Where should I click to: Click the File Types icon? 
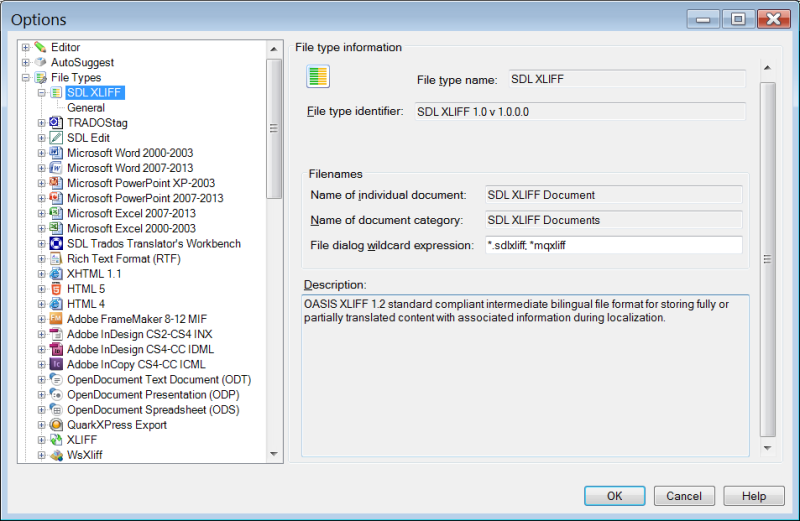click(x=40, y=78)
